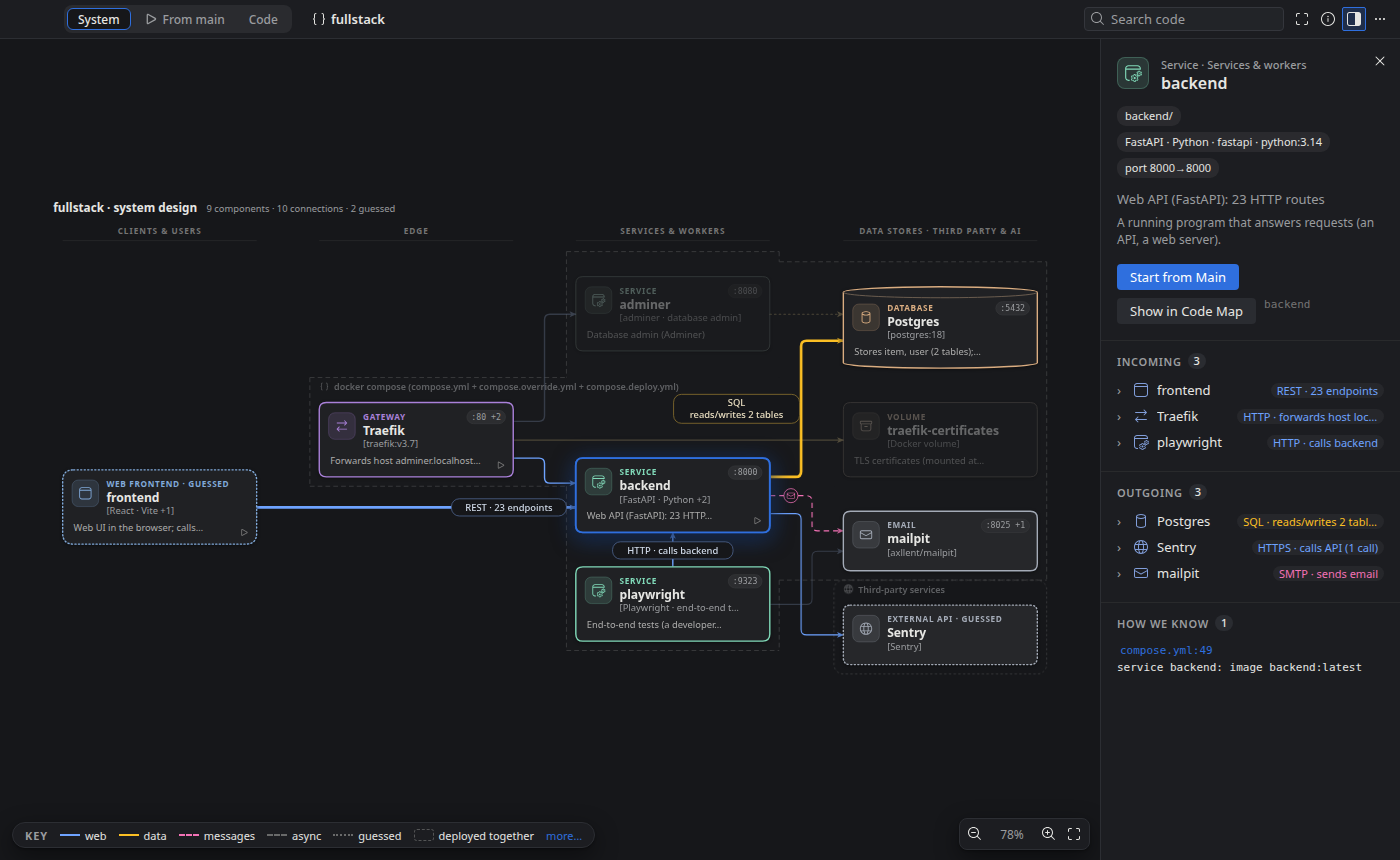Toggle the right side panel button
This screenshot has height=860, width=1400.
click(x=1354, y=19)
